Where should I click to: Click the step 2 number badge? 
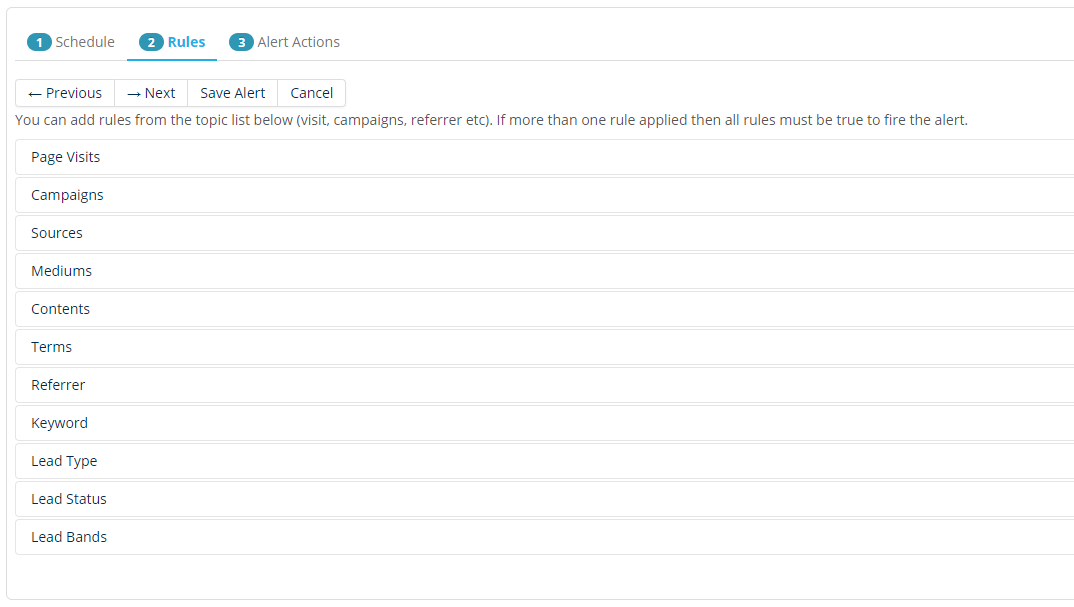tap(151, 42)
